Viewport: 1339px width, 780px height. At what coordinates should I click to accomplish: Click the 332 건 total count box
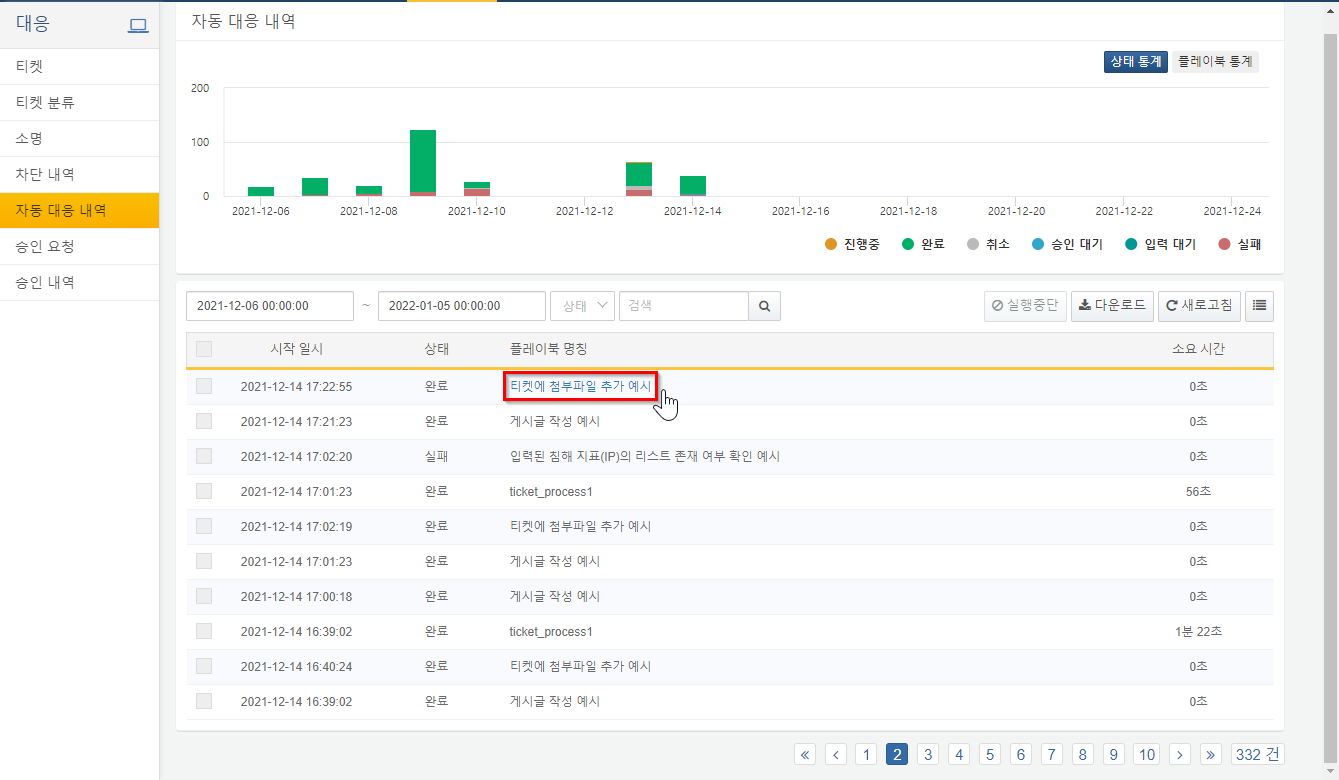[1257, 754]
